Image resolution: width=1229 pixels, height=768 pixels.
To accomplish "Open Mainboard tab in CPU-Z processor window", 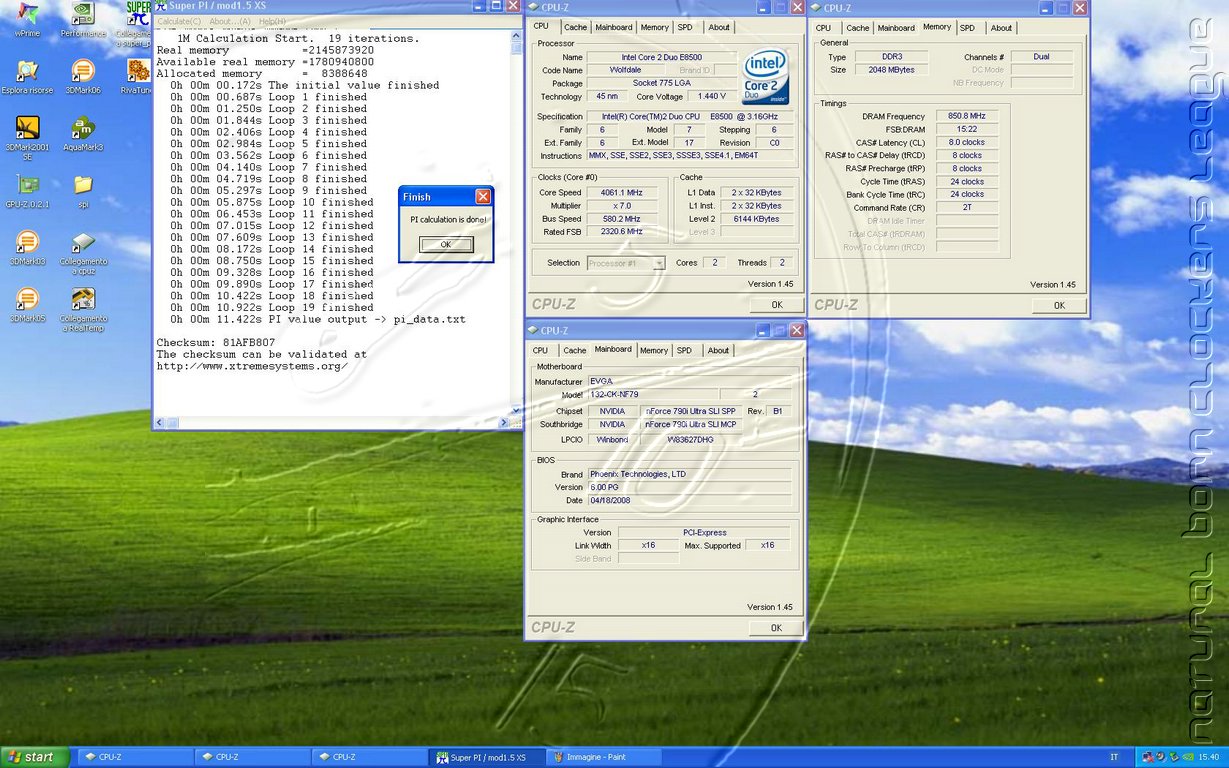I will pyautogui.click(x=614, y=27).
